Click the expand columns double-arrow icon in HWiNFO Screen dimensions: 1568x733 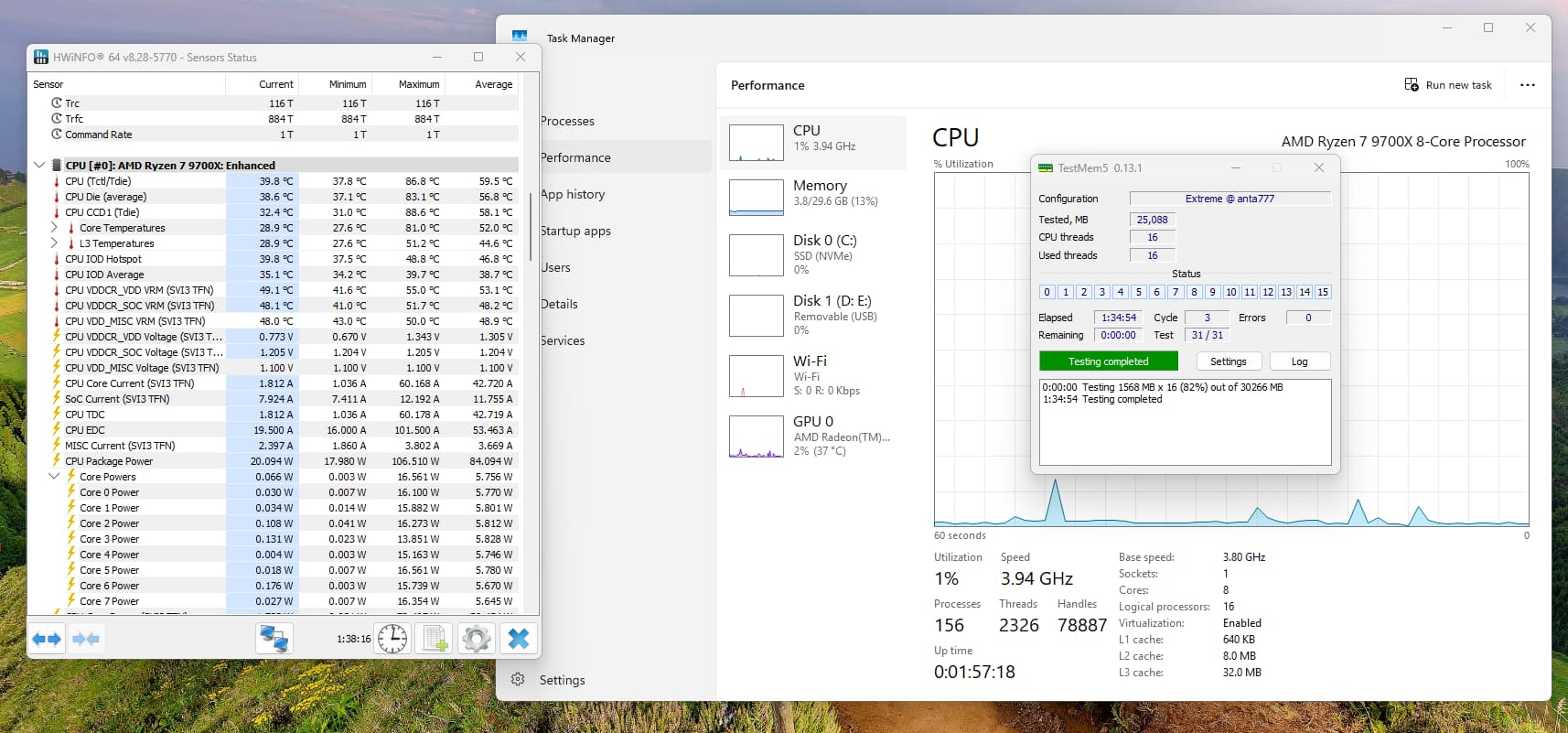pos(47,639)
